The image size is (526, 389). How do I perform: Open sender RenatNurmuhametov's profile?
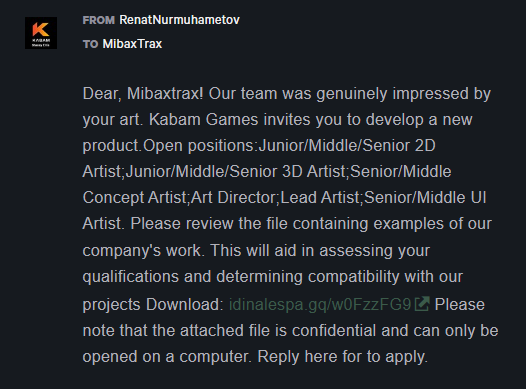pyautogui.click(x=179, y=20)
